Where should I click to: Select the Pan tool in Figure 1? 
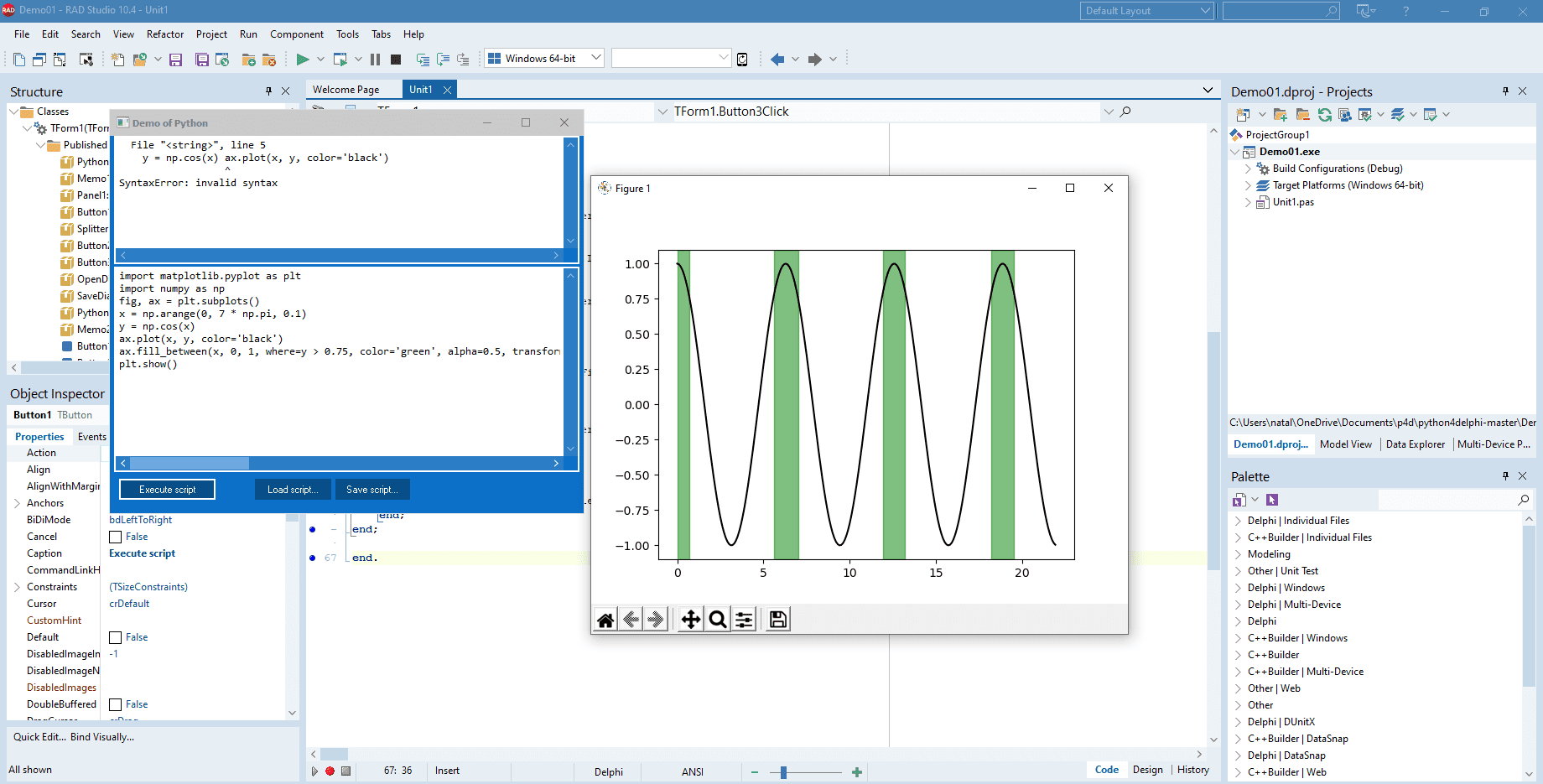689,619
